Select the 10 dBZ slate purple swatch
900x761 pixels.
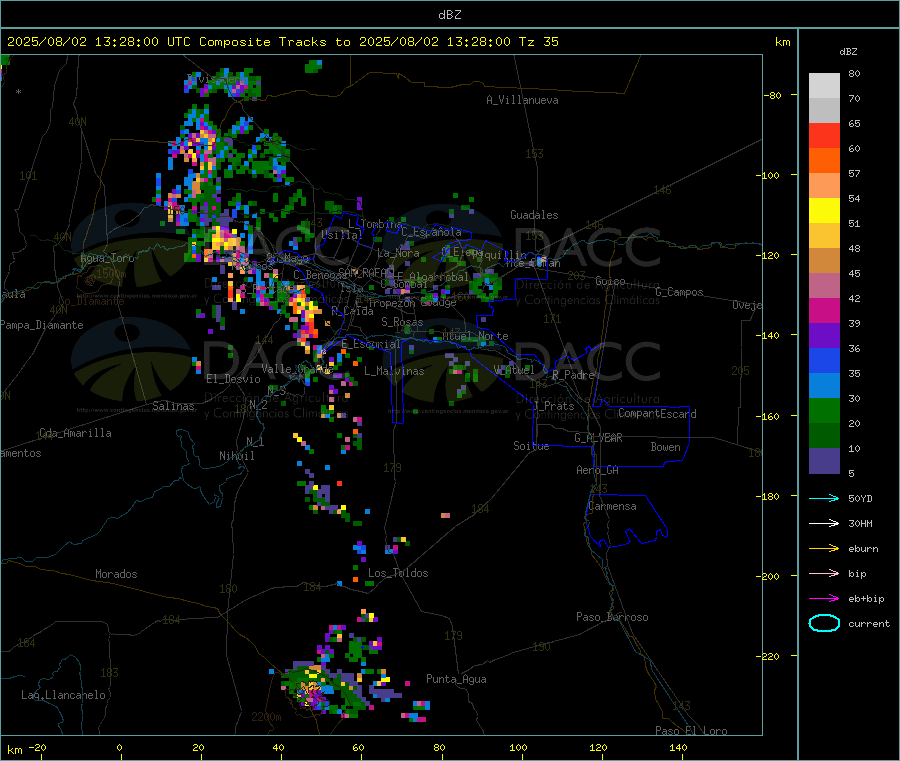(824, 461)
